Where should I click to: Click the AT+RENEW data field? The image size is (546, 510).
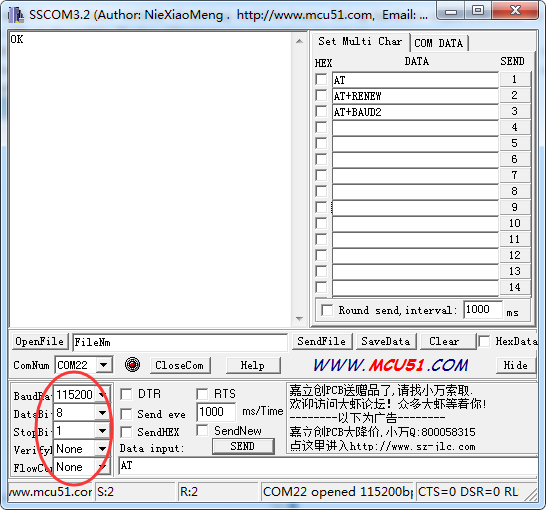[415, 96]
